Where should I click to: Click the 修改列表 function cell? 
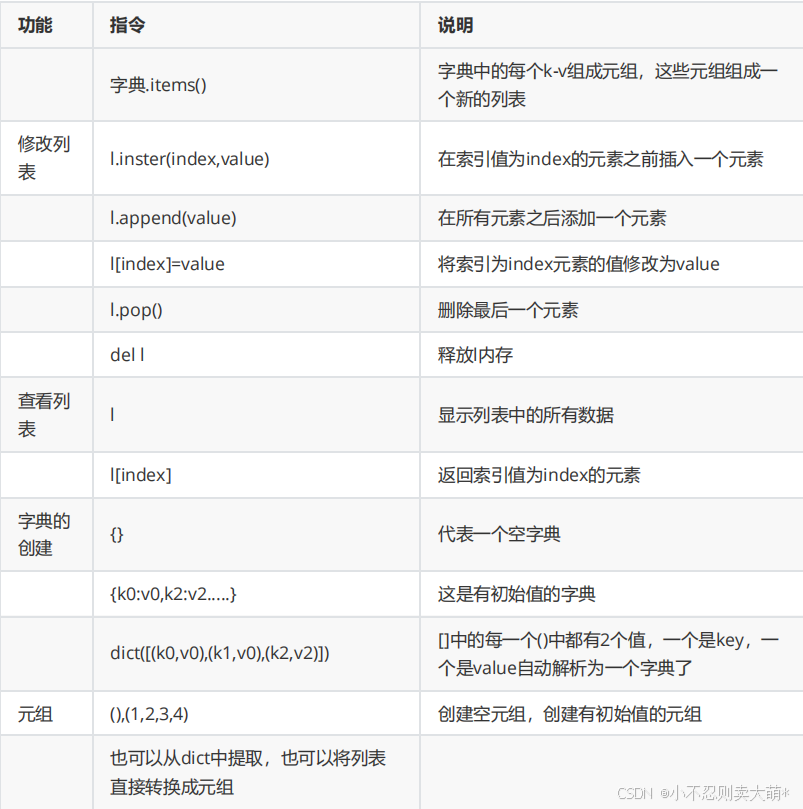44,158
